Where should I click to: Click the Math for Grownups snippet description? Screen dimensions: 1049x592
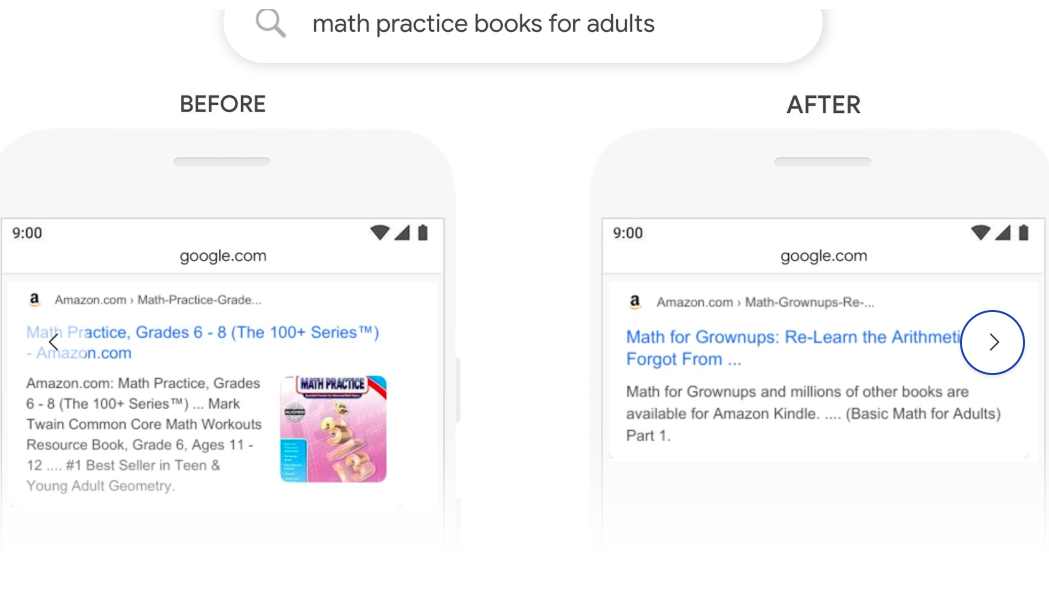click(814, 413)
